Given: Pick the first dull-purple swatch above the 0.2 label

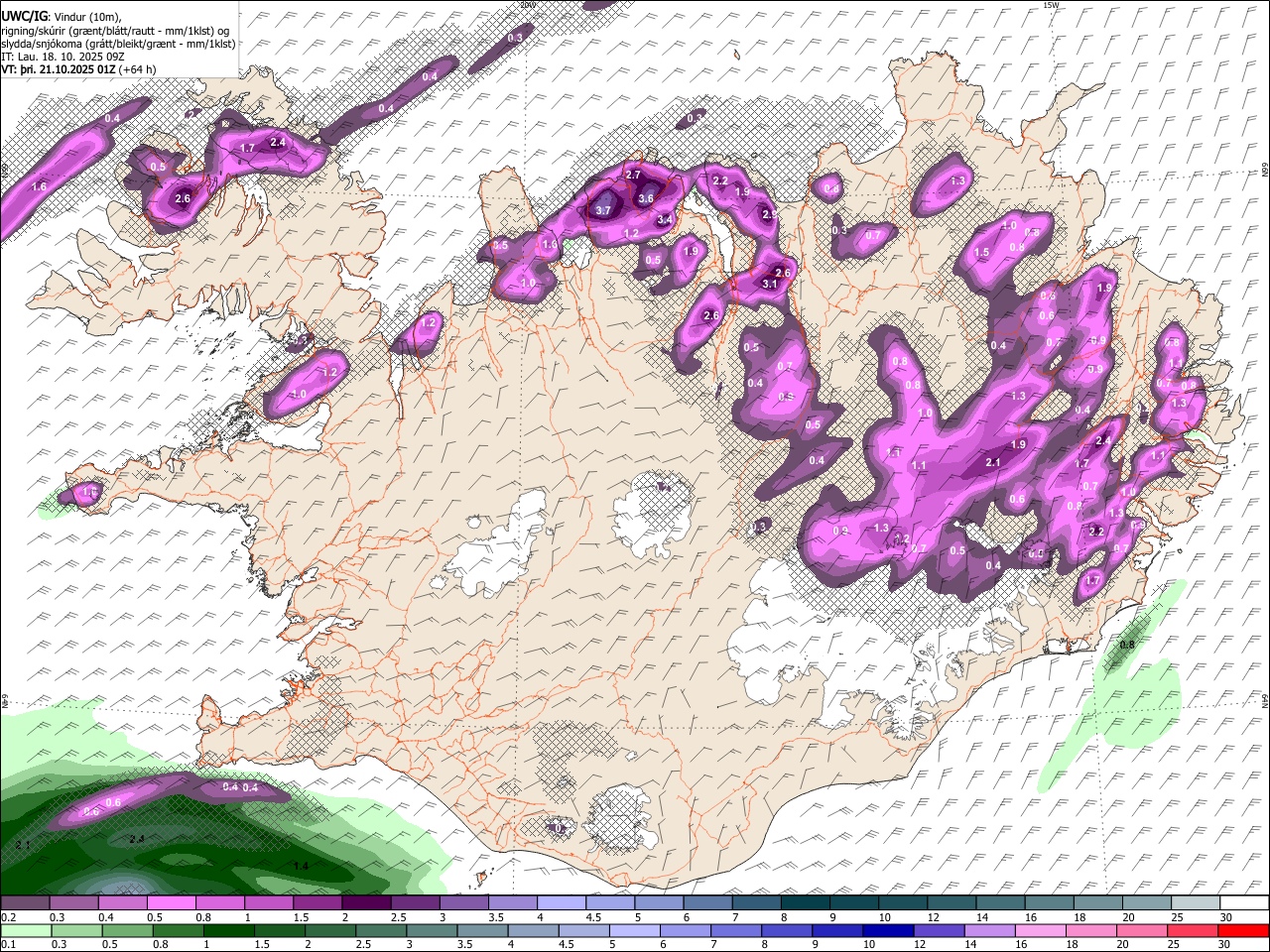Looking at the screenshot, I should coord(25,903).
